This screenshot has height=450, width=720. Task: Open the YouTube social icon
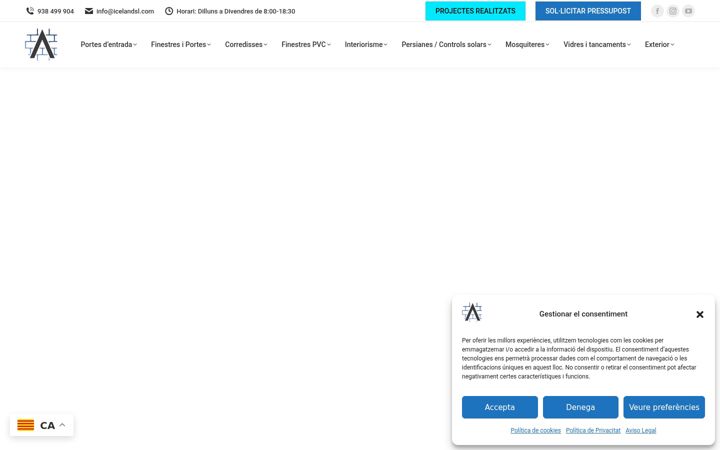[688, 11]
